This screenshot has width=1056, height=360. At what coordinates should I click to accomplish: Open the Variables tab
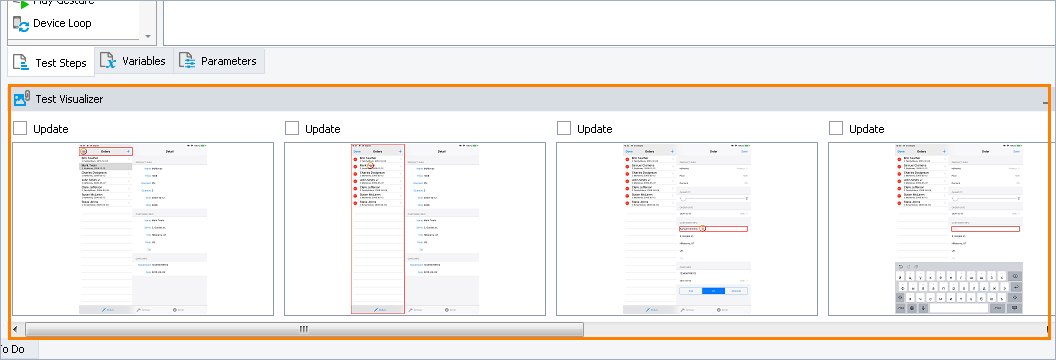[134, 61]
